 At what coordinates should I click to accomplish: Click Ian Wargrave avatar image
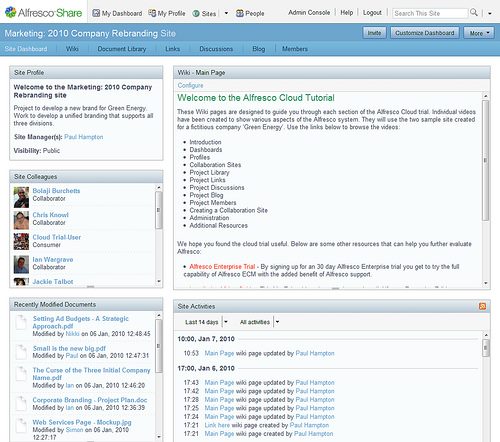click(21, 264)
